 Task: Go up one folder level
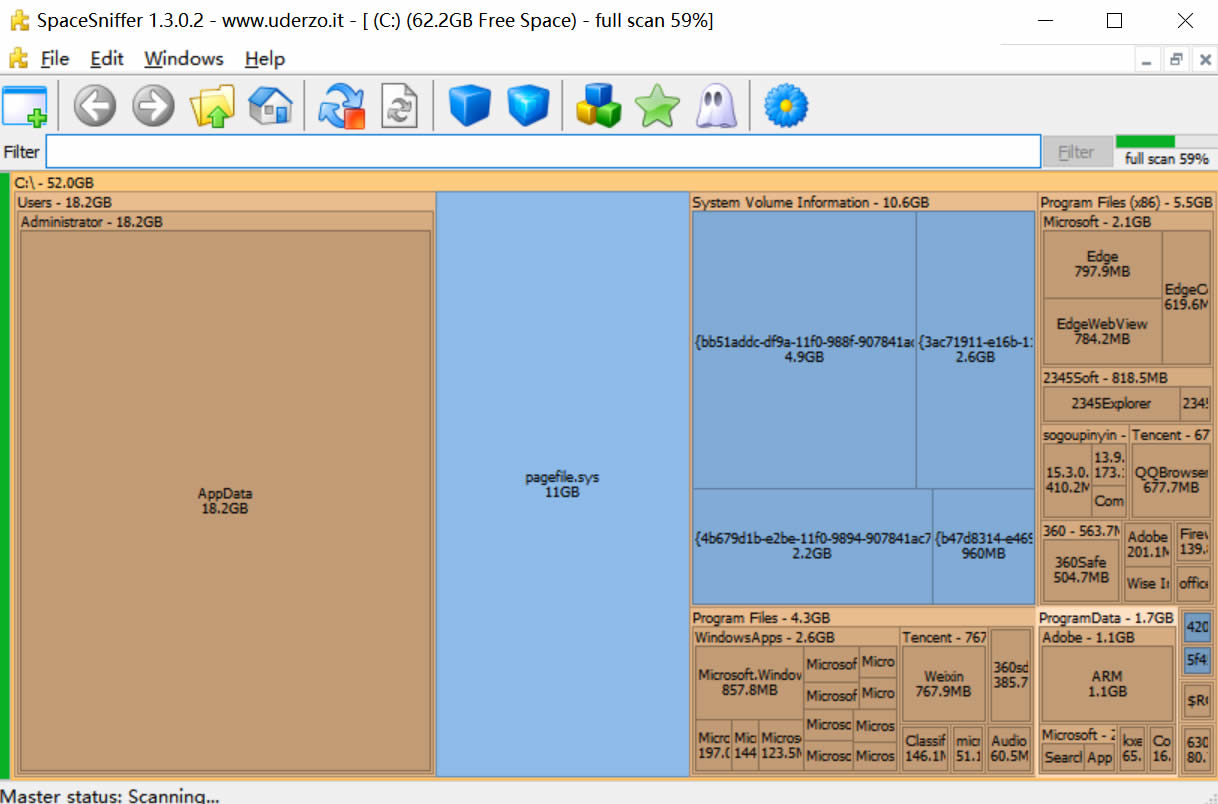[x=212, y=105]
